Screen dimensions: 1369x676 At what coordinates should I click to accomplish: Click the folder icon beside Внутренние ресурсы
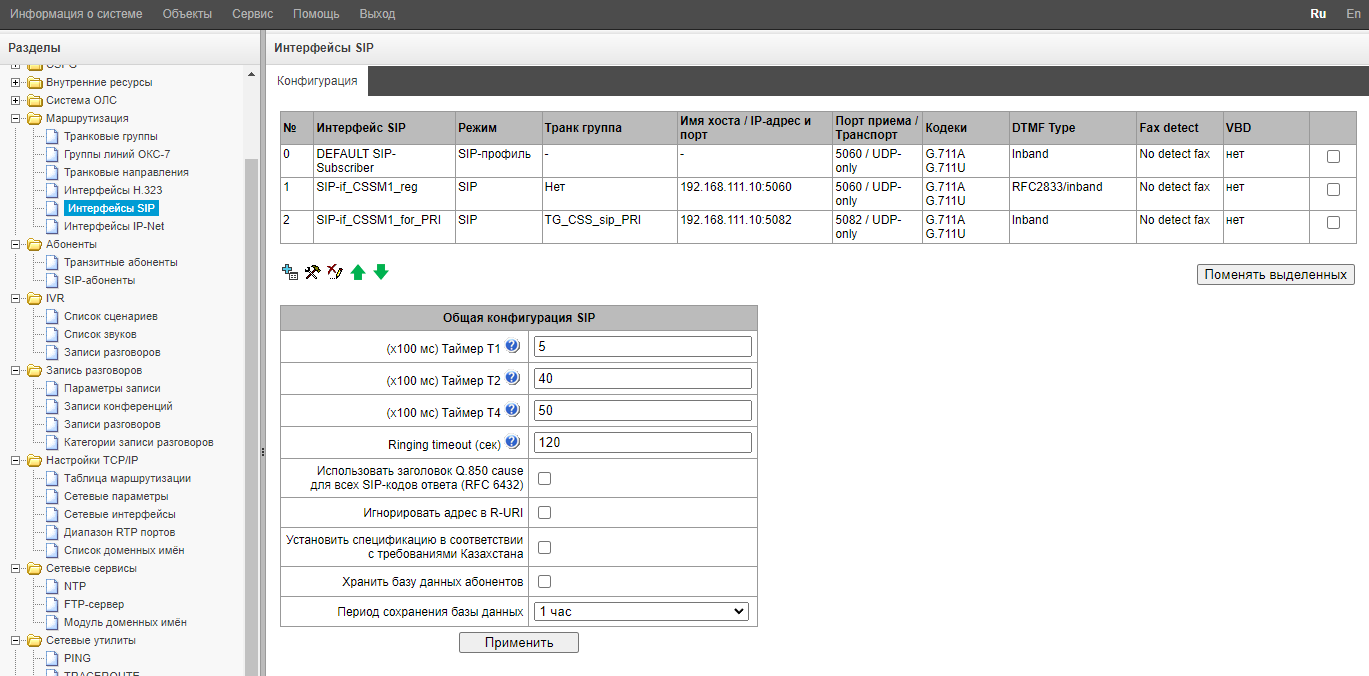(x=35, y=82)
